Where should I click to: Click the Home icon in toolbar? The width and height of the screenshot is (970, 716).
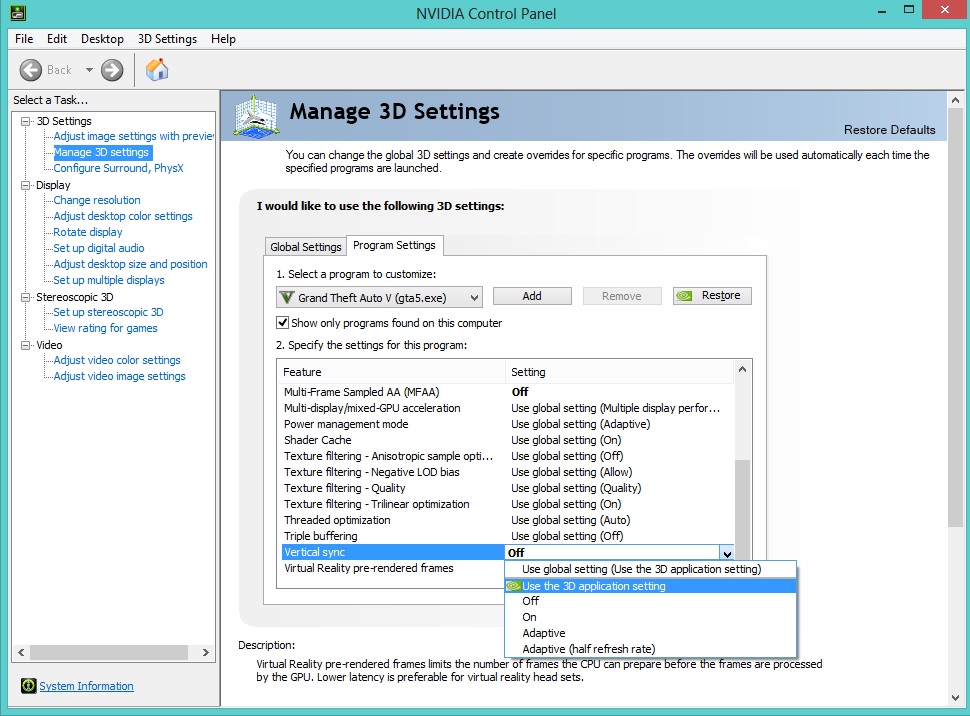click(x=157, y=70)
